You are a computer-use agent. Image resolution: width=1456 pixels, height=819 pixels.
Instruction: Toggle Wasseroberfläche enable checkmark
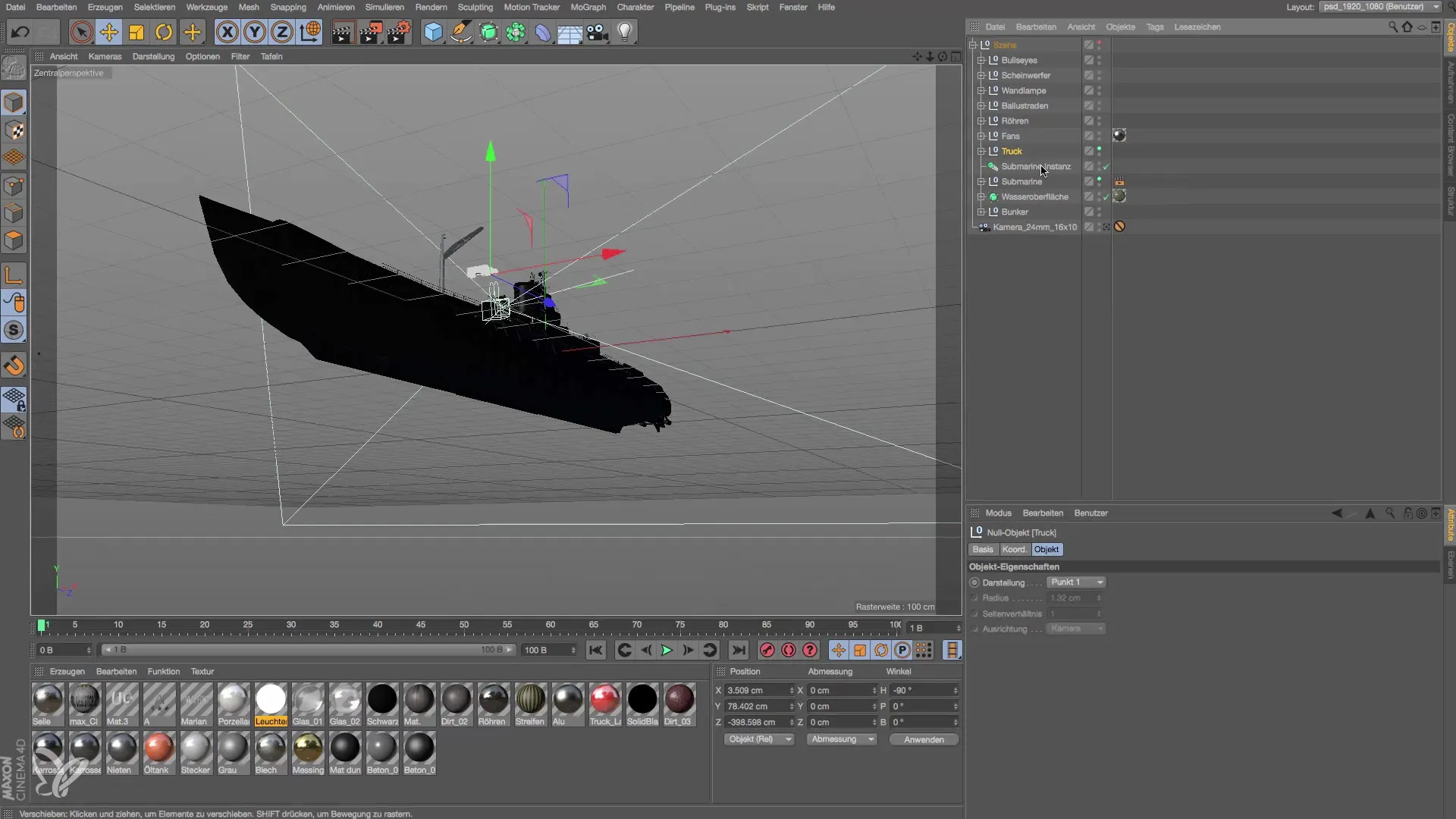tap(1106, 196)
